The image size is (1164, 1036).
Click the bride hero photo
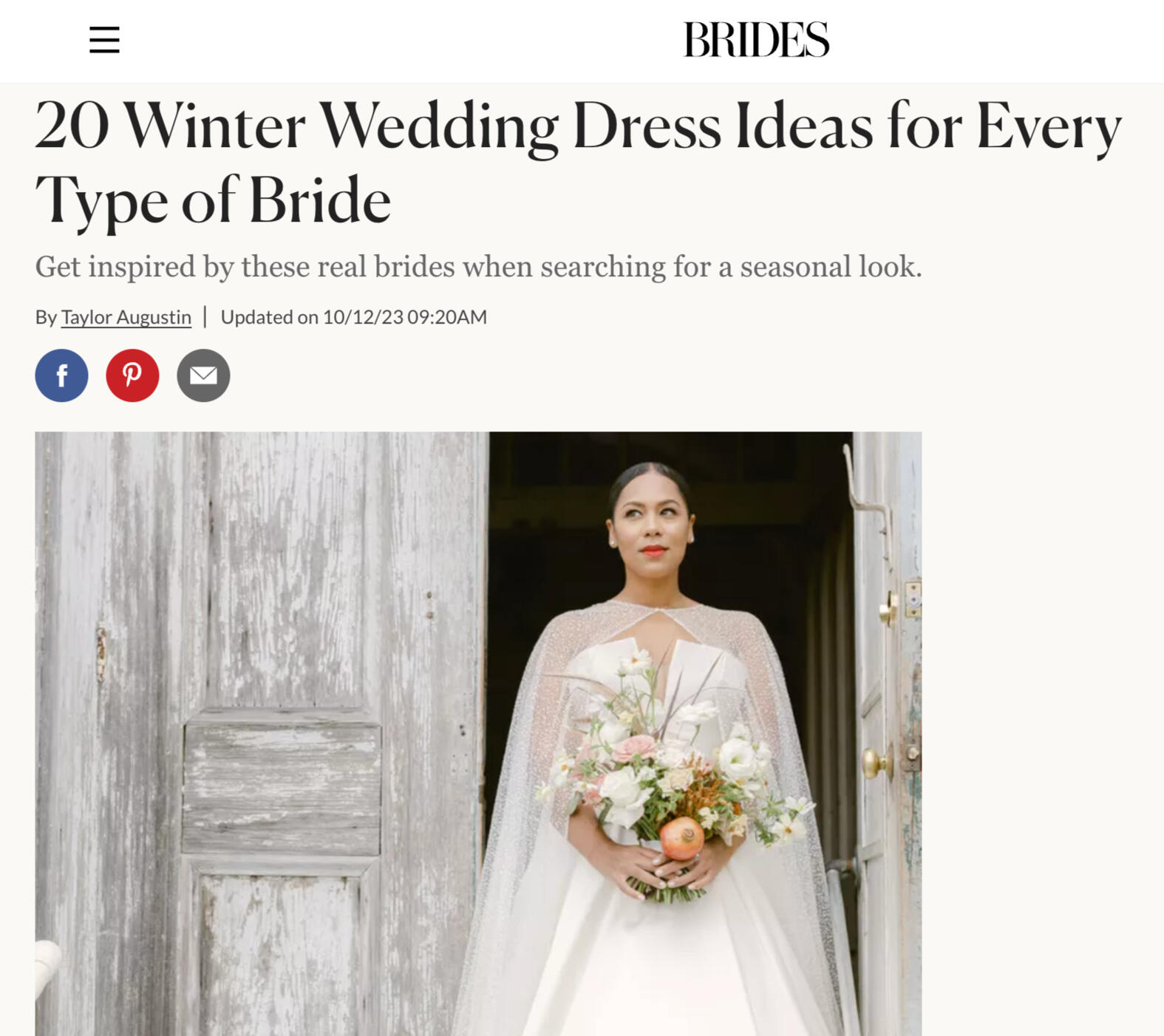click(478, 734)
